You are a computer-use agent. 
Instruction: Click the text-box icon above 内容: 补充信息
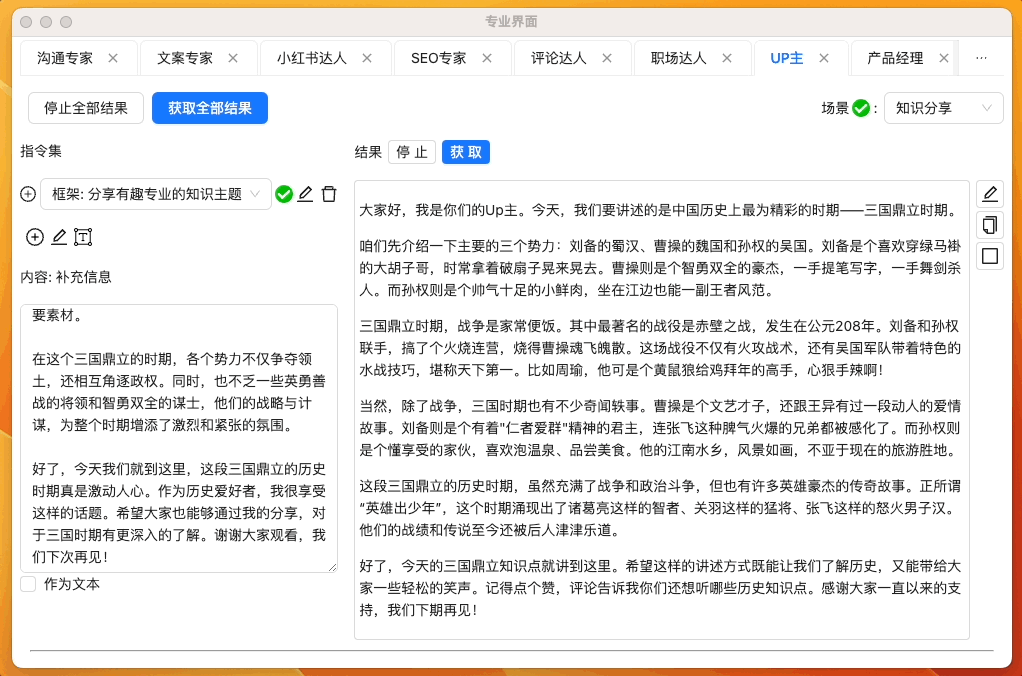pos(83,237)
